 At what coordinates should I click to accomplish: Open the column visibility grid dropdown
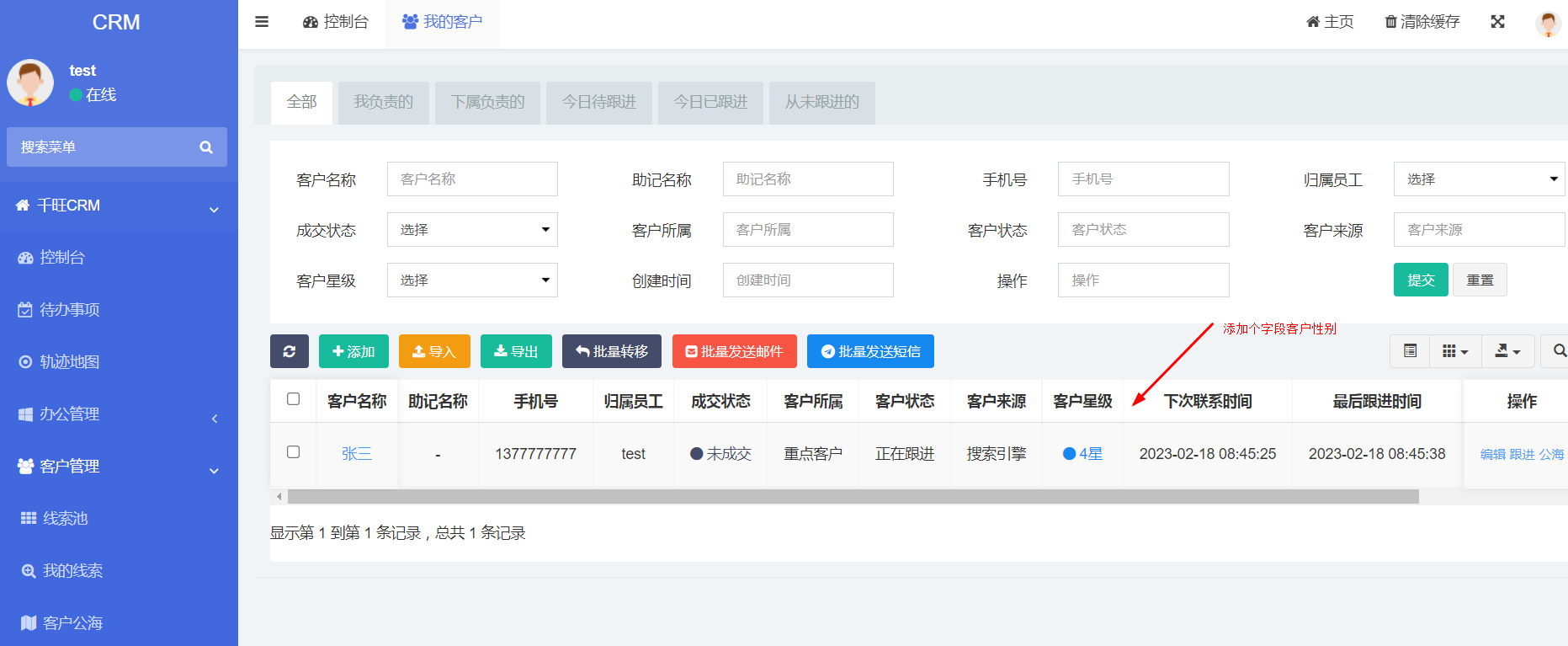(1455, 351)
